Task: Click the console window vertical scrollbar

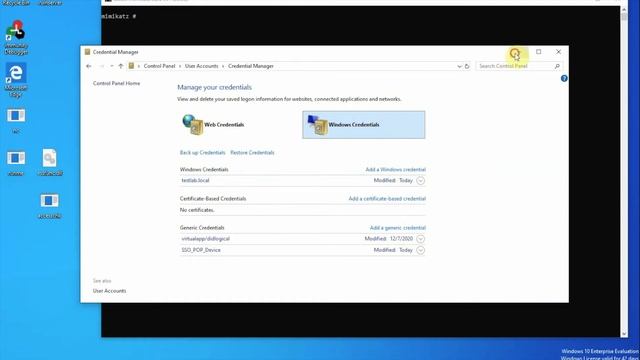Action: click(x=624, y=171)
